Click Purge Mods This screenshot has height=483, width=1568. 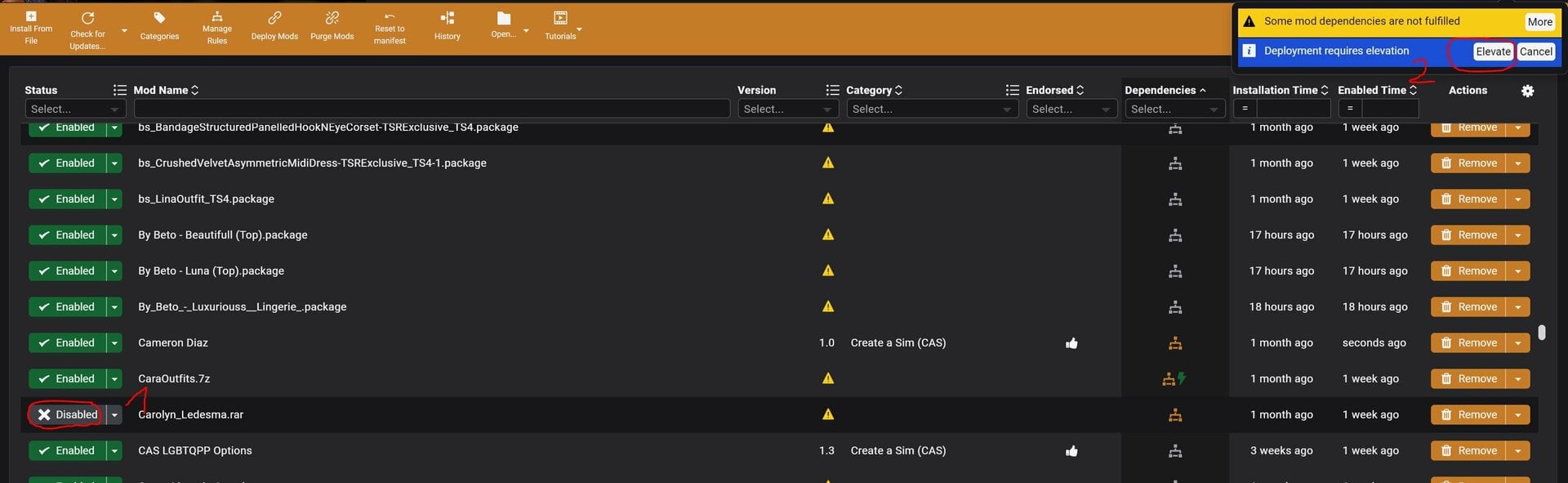(332, 27)
